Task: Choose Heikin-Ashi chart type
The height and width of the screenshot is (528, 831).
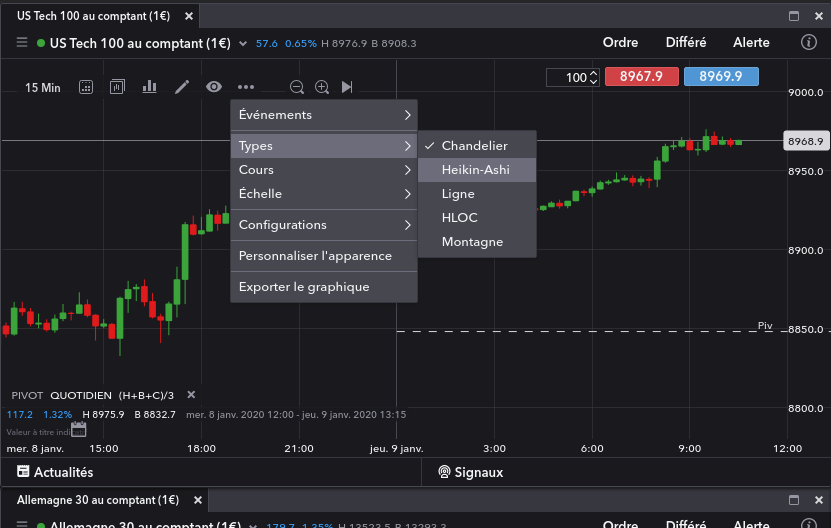Action: click(x=476, y=170)
